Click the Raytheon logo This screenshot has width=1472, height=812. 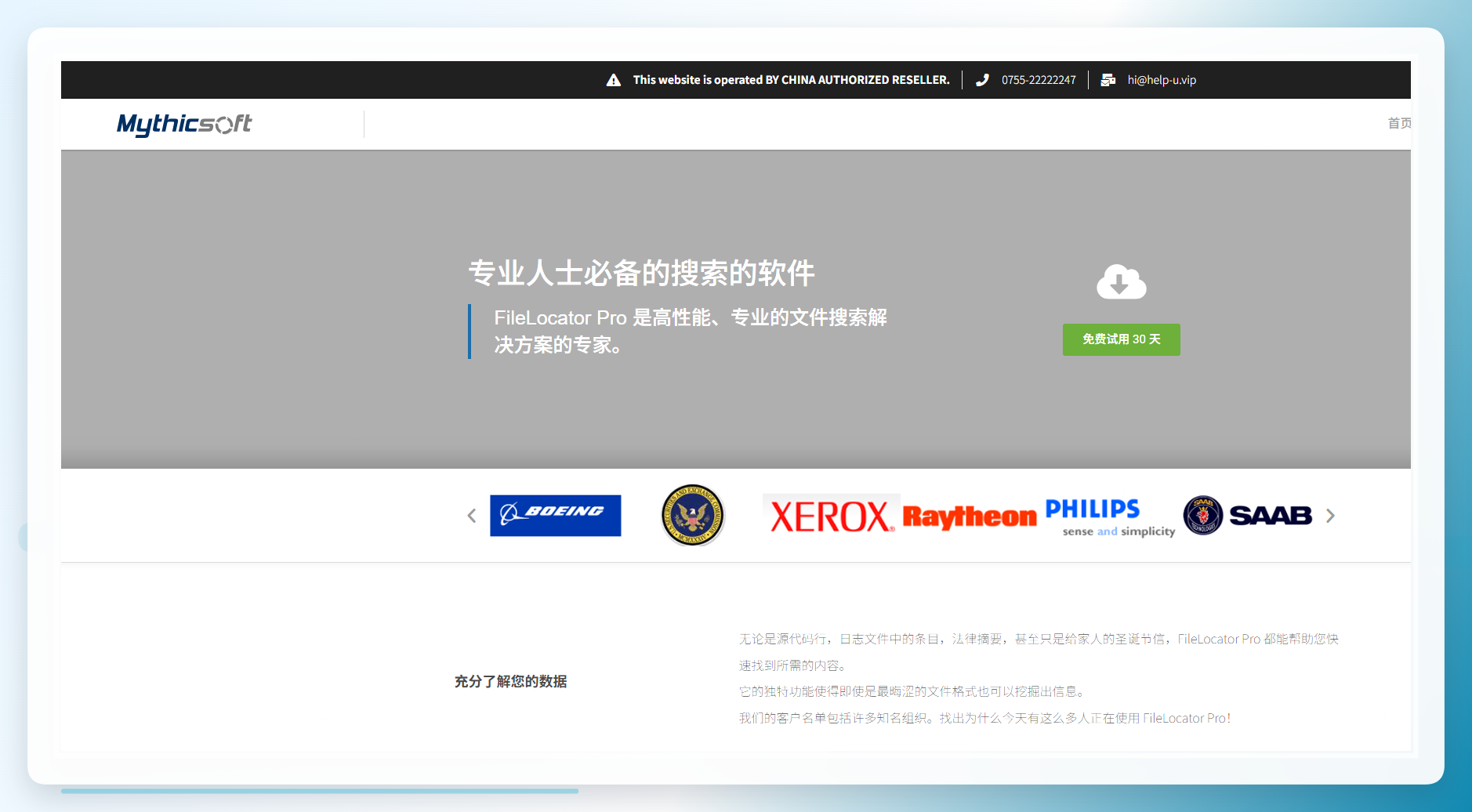(x=970, y=517)
